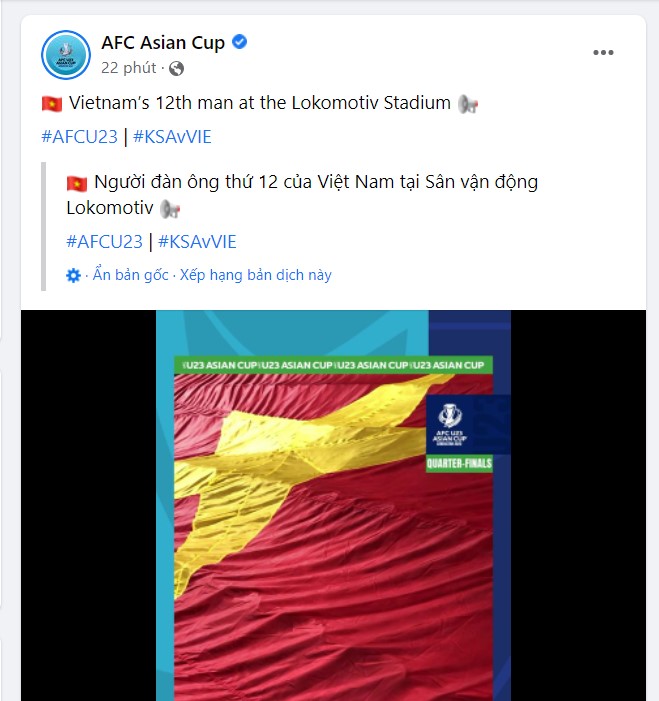Open the #KSAvVIE hashtag in the translated text
The height and width of the screenshot is (701, 659).
(x=197, y=241)
